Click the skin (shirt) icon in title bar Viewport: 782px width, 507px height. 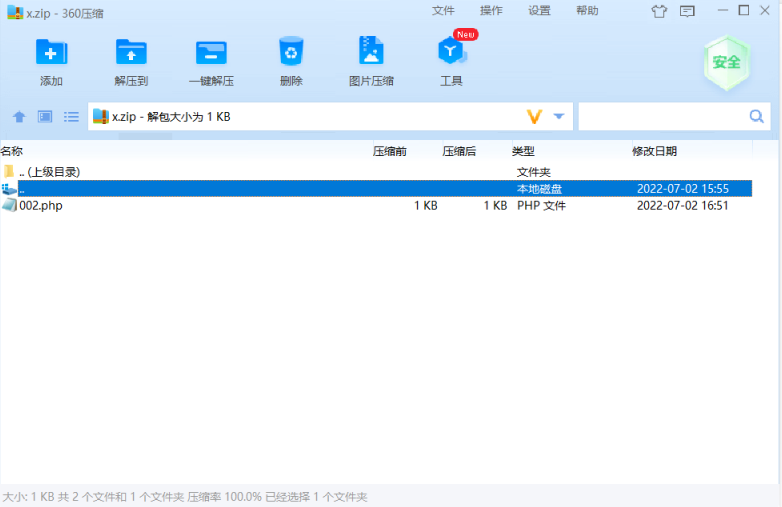(658, 12)
